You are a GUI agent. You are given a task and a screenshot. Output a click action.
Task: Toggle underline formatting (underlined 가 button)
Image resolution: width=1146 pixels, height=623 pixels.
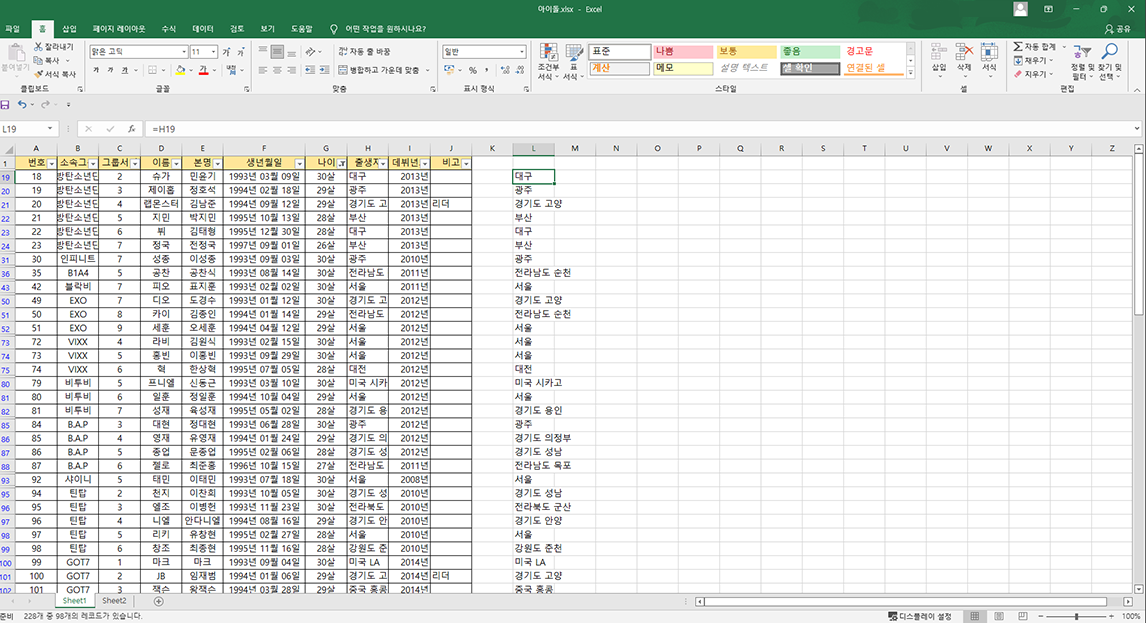tap(125, 70)
